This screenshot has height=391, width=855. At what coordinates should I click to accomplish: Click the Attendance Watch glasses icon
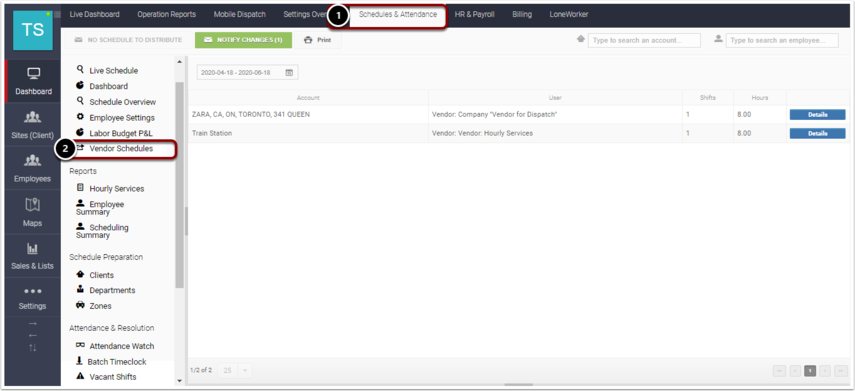[80, 345]
